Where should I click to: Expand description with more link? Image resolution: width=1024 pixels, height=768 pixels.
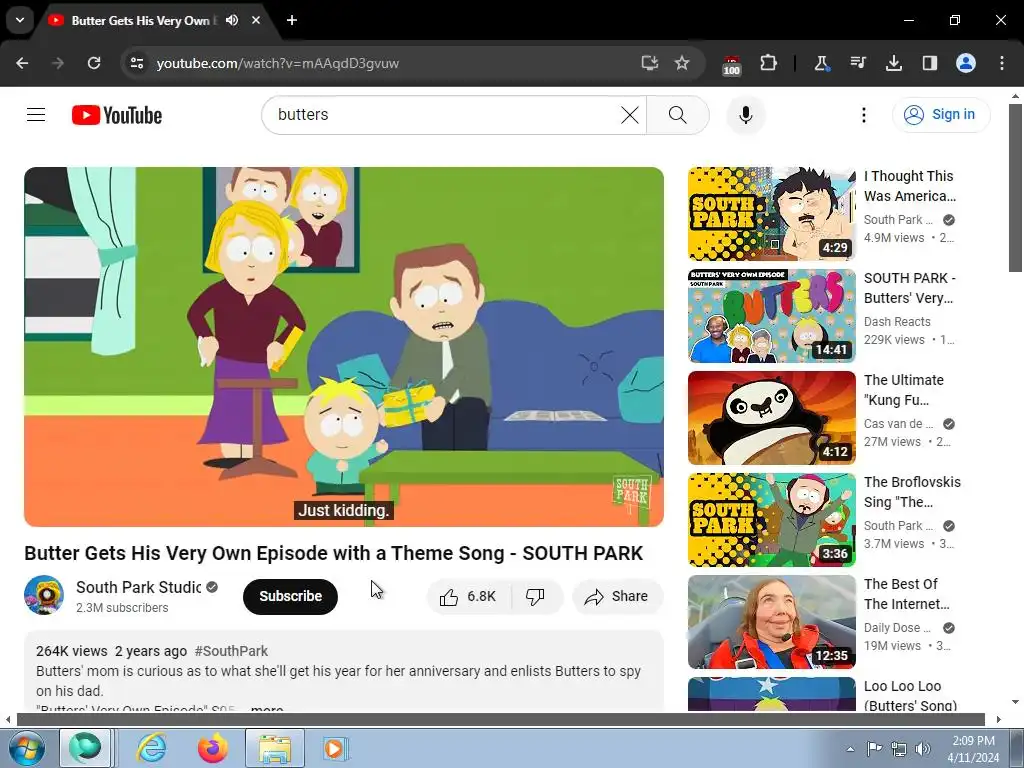[267, 709]
